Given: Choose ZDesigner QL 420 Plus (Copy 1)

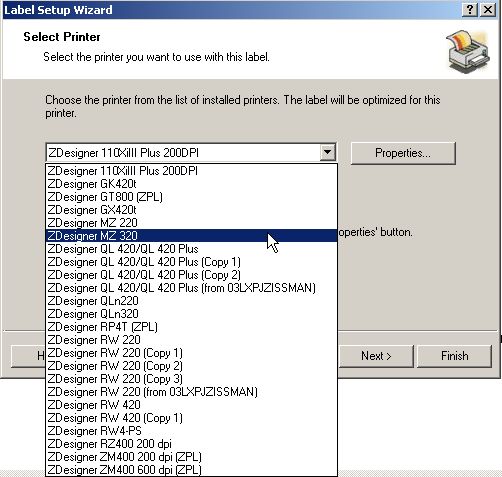Looking at the screenshot, I should tap(191, 262).
